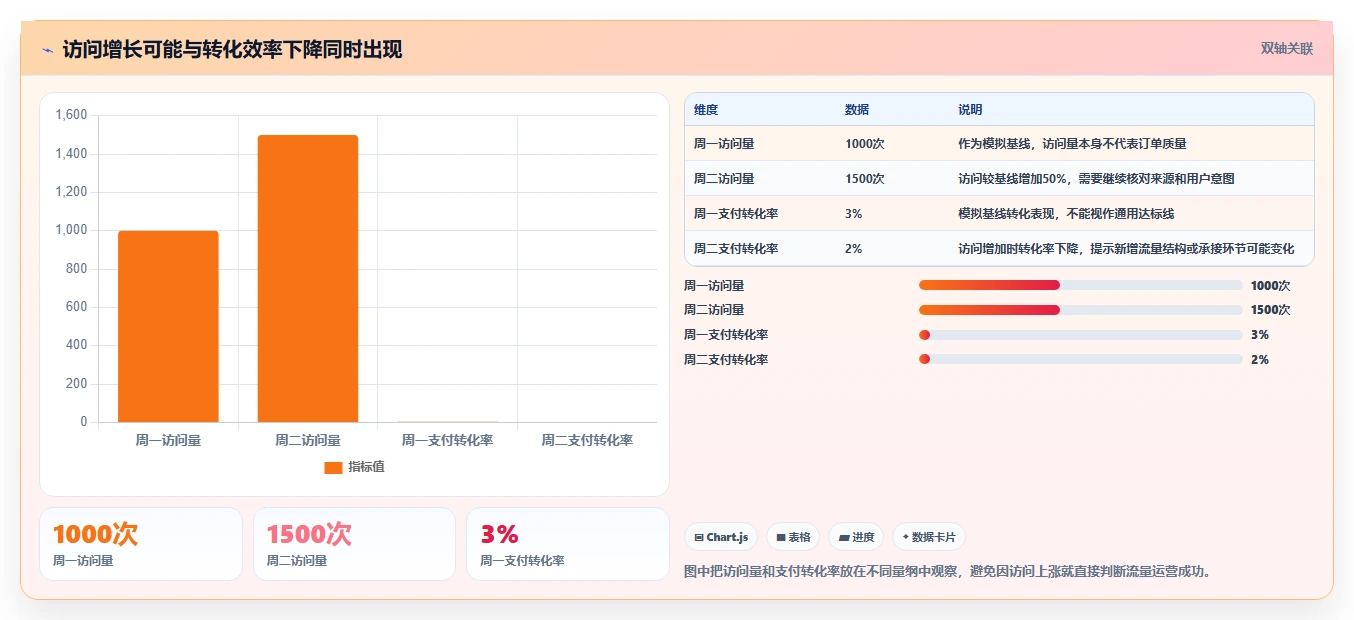The width and height of the screenshot is (1354, 620).
Task: Click the 维度 table column header
Action: click(706, 110)
